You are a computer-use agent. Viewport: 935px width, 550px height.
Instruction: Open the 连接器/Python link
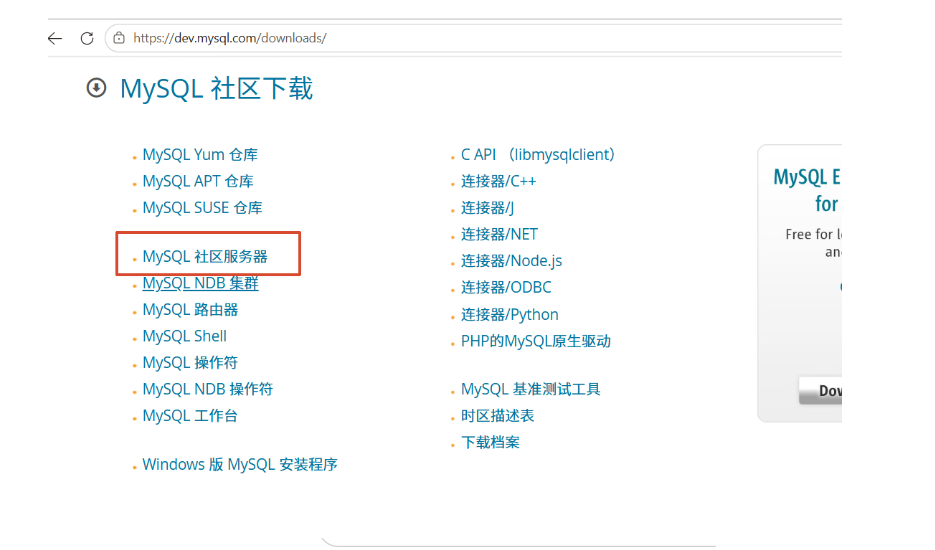(x=510, y=314)
